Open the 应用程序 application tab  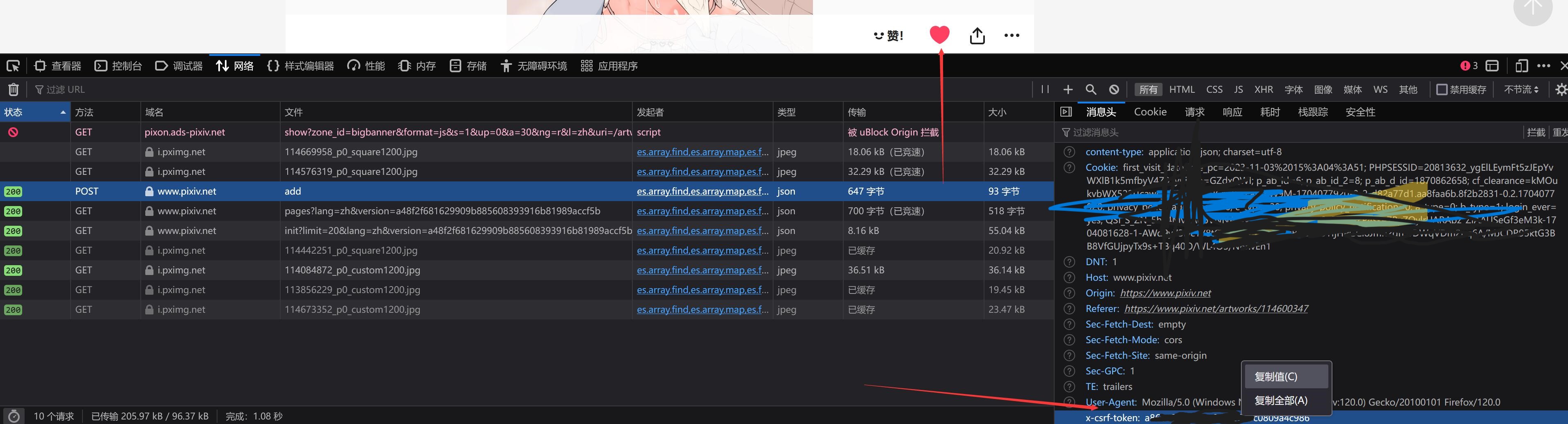tap(609, 66)
